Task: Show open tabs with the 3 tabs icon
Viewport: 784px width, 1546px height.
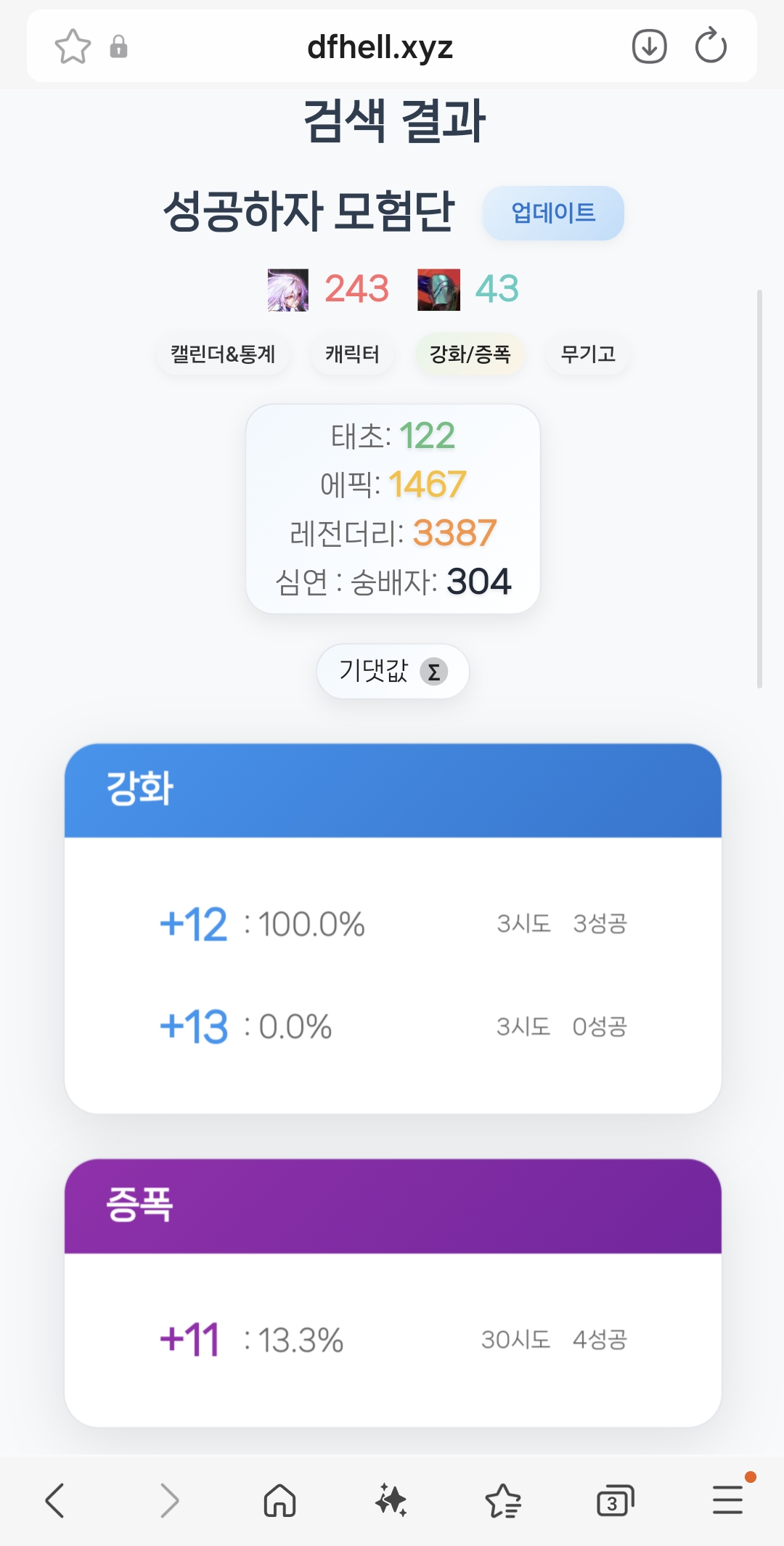Action: (x=615, y=1501)
